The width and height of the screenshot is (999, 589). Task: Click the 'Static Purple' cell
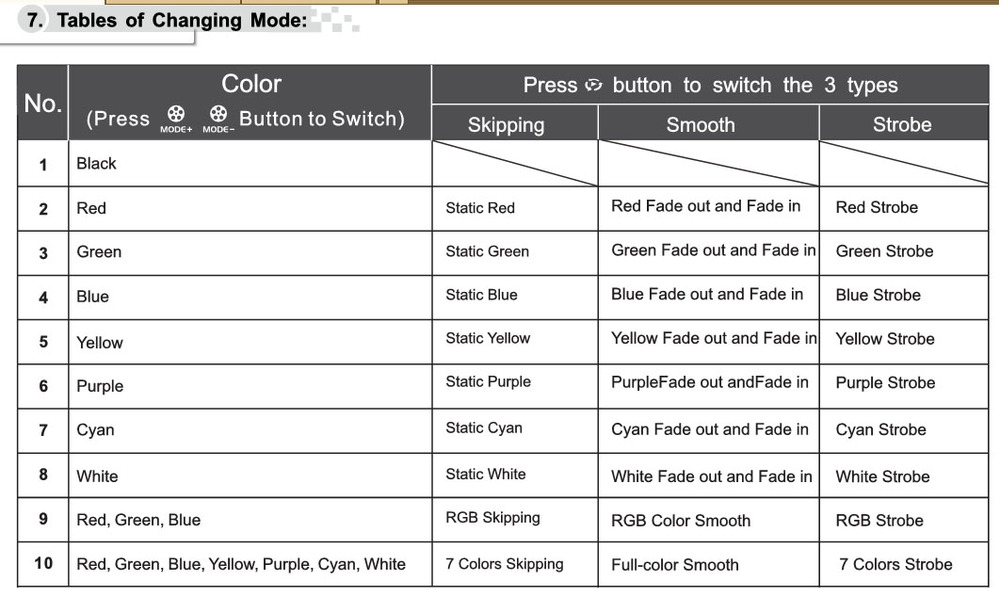tap(514, 386)
